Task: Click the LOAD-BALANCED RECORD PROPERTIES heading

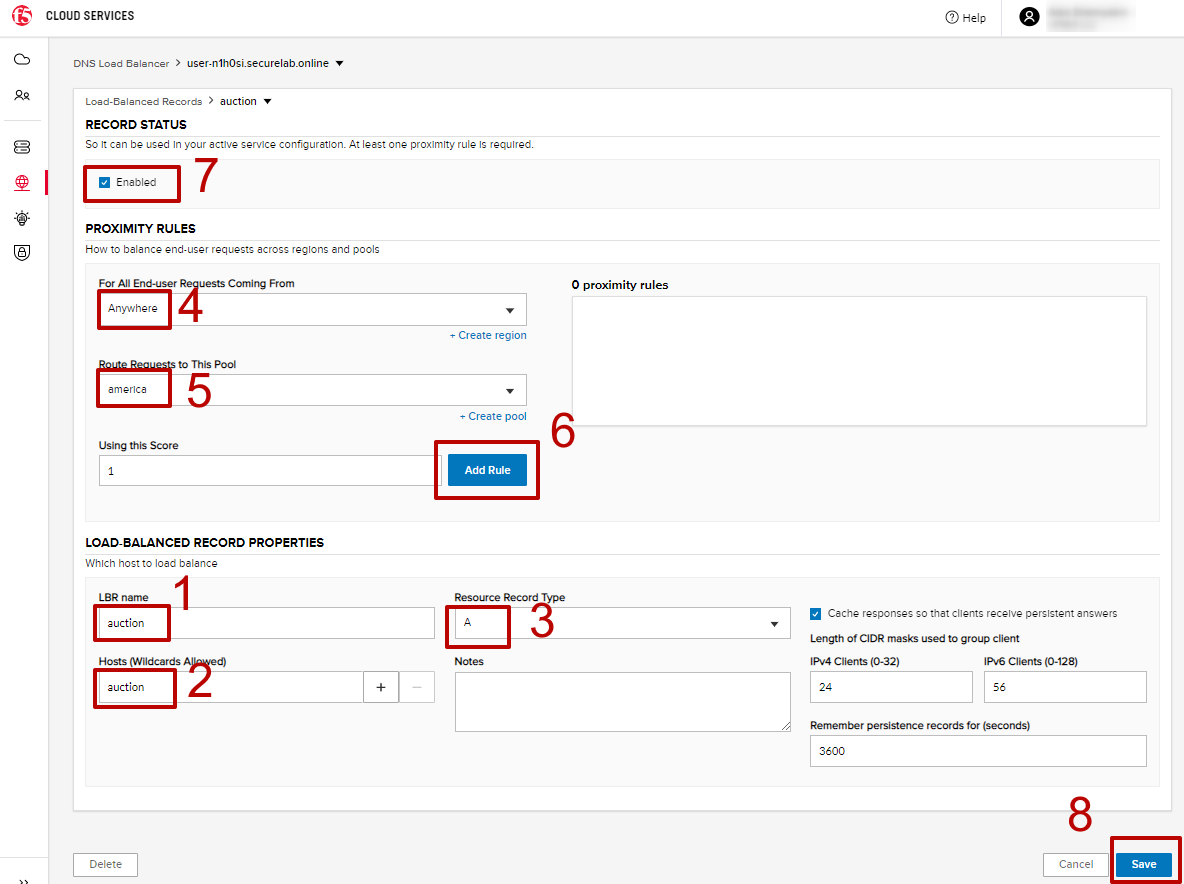Action: 205,542
